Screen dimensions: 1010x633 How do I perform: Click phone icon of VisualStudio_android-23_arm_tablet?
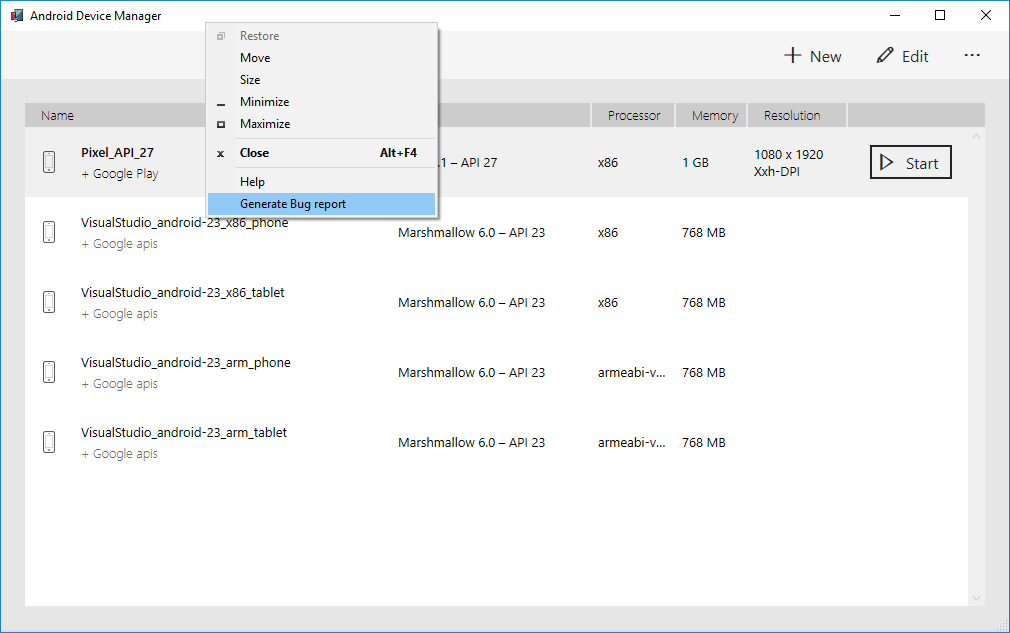tap(49, 442)
